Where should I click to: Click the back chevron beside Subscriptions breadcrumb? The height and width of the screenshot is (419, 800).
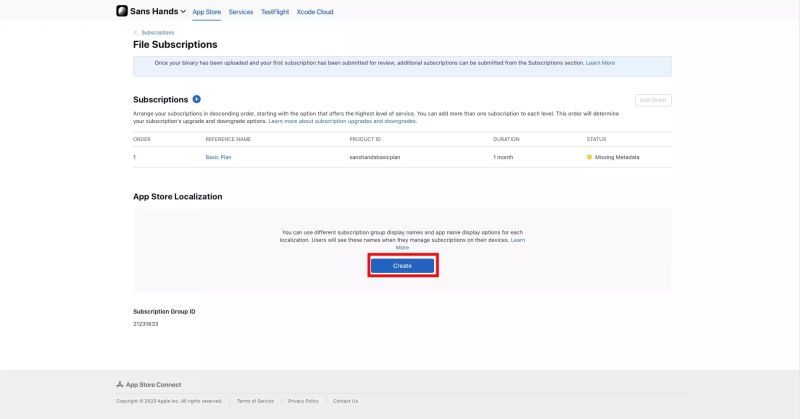click(135, 33)
